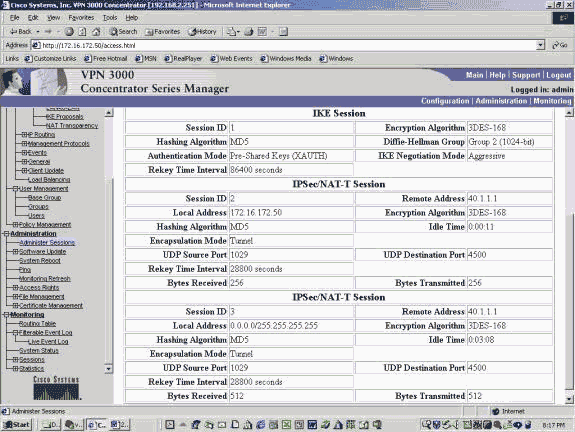Click the Cisco Systems logo
This screenshot has height=432, width=575.
pos(56,388)
